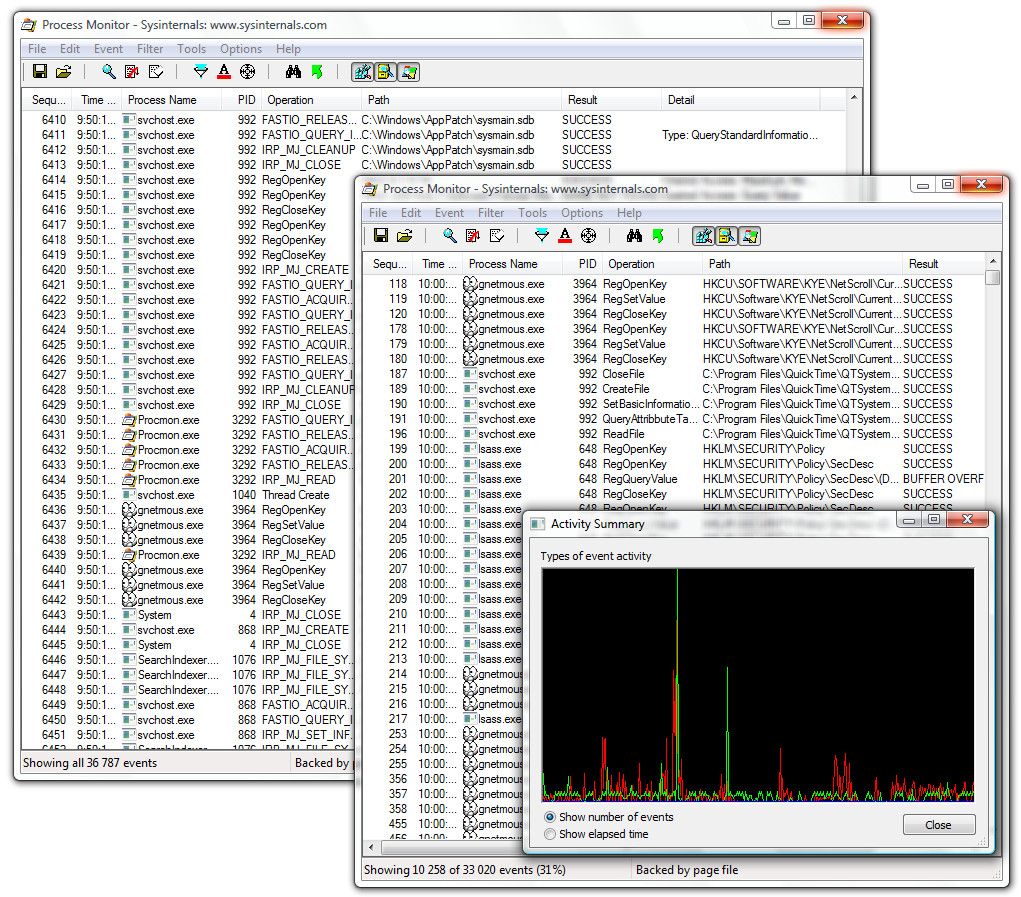This screenshot has width=1021, height=897.
Task: Click the Highlight icon in the back window toolbar
Action: point(224,72)
